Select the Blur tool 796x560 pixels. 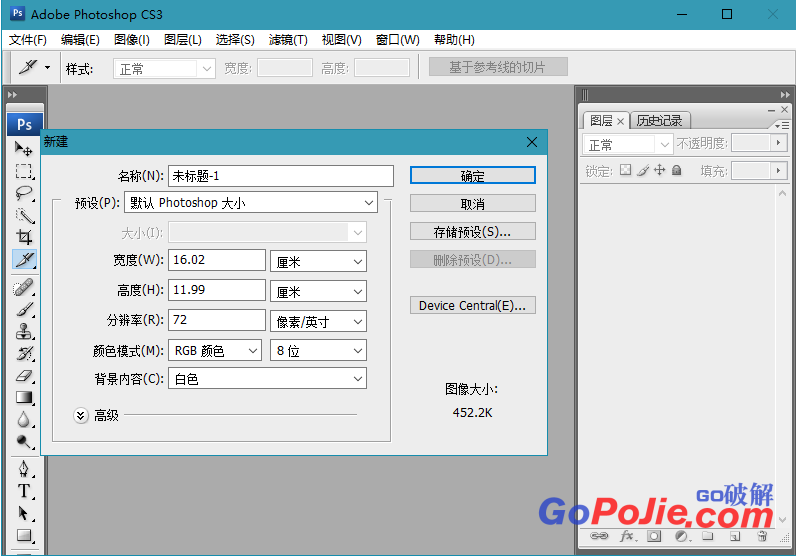pyautogui.click(x=23, y=420)
